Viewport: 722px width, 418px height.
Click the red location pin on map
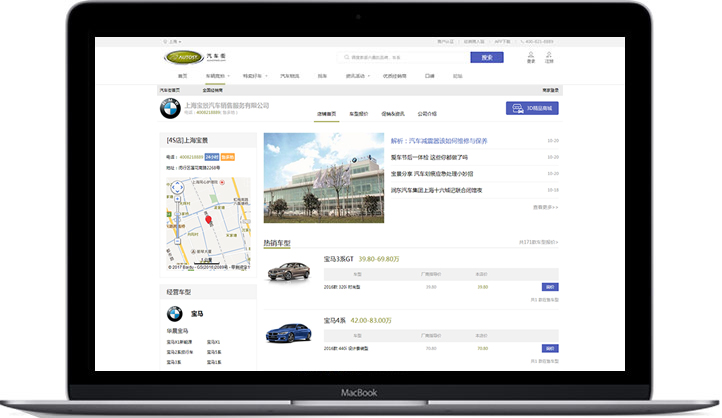tap(208, 220)
